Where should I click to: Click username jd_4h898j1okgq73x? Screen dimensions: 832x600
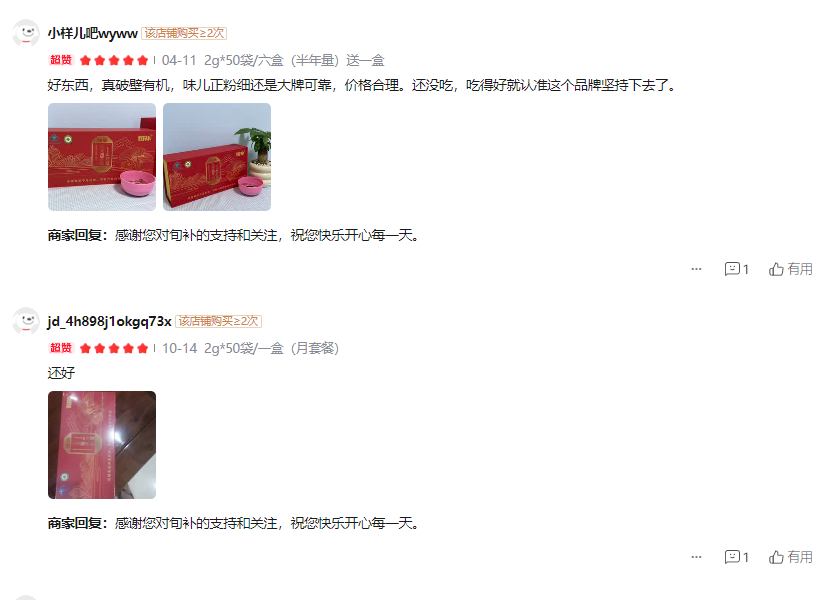pyautogui.click(x=109, y=321)
